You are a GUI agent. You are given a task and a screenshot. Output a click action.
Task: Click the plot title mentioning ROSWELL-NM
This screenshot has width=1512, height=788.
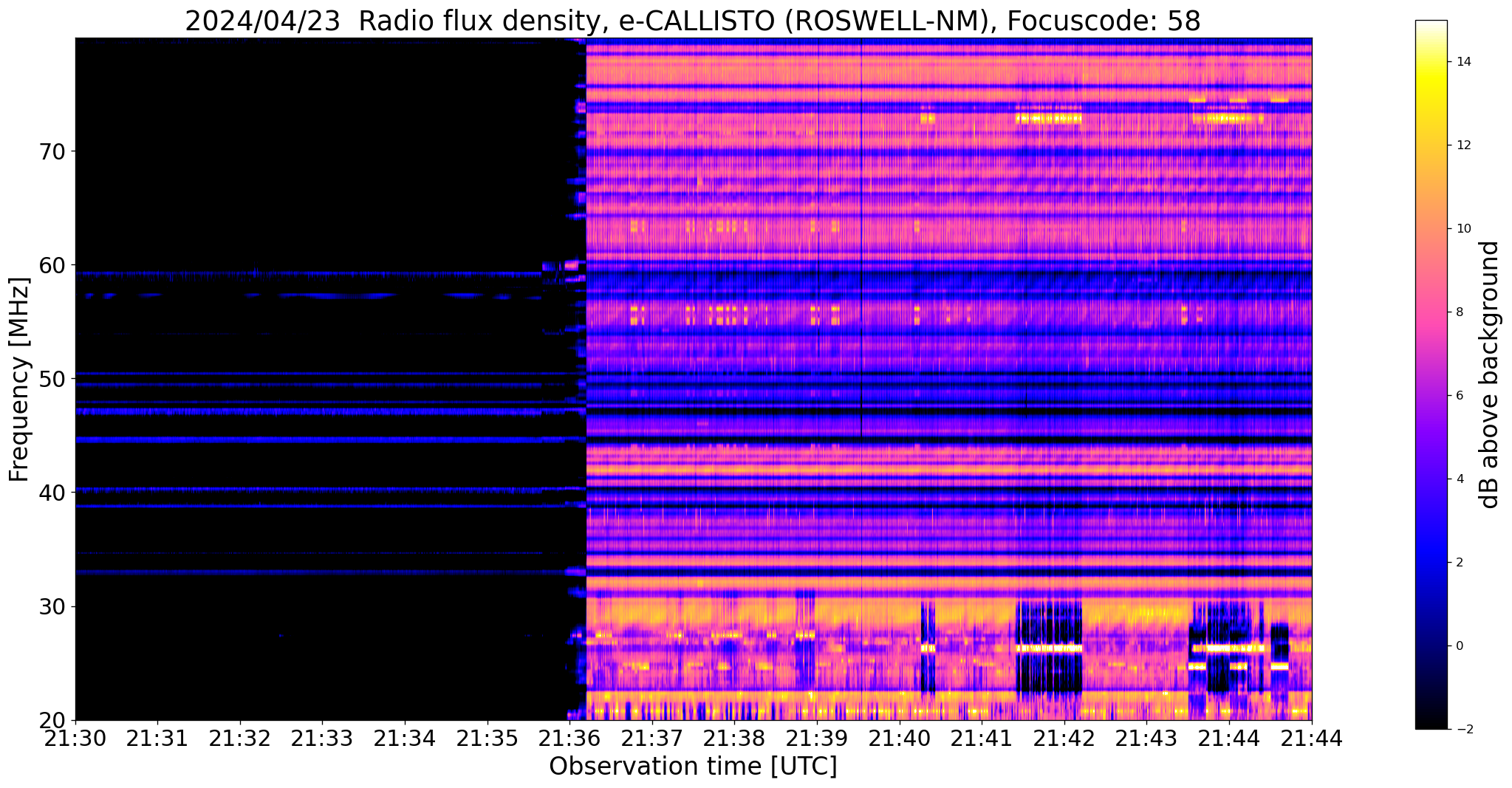[x=693, y=21]
